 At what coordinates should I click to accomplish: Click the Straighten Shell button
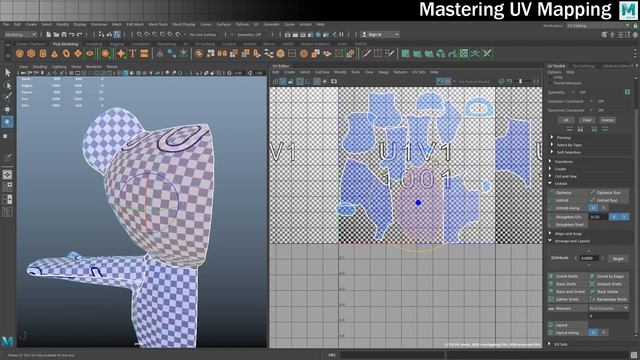(567, 225)
